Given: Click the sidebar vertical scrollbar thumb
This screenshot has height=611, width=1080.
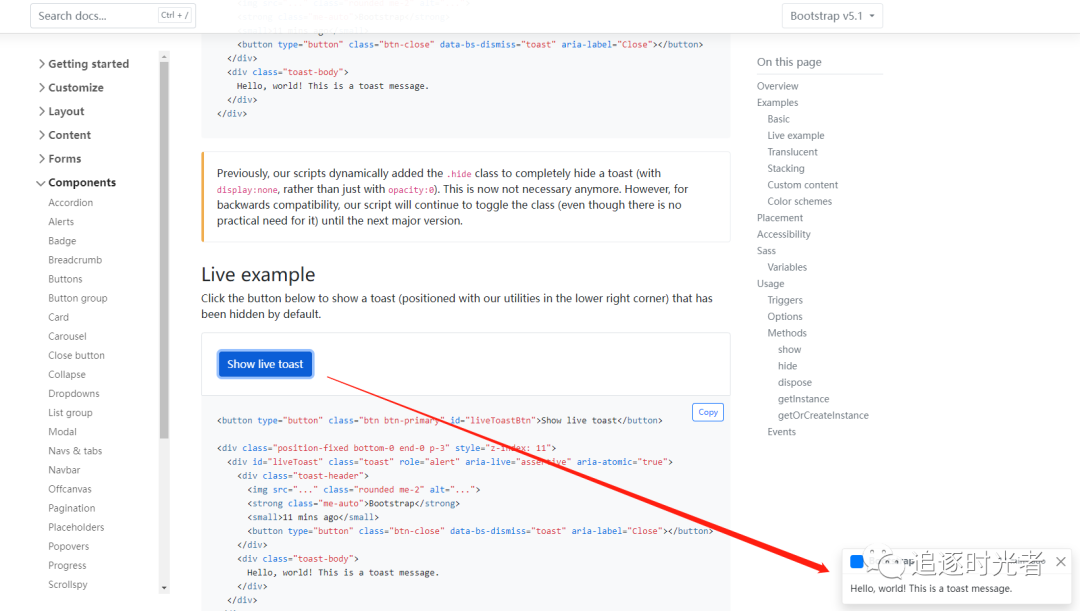Looking at the screenshot, I should click(x=164, y=250).
